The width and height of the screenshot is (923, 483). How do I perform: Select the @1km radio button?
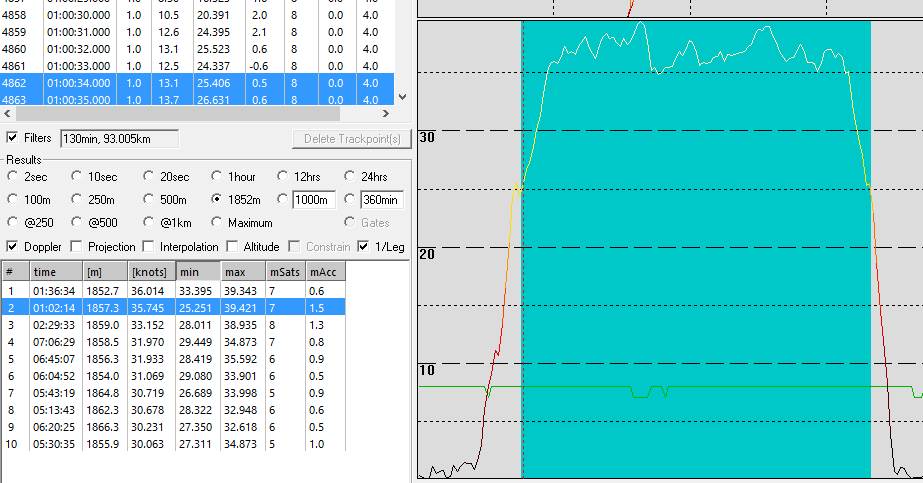click(149, 222)
